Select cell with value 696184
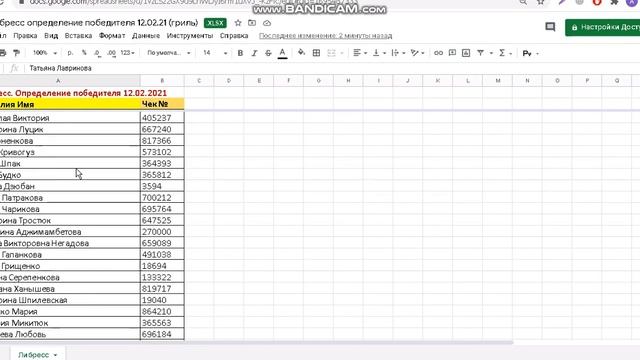This screenshot has width=640, height=360. click(162, 334)
